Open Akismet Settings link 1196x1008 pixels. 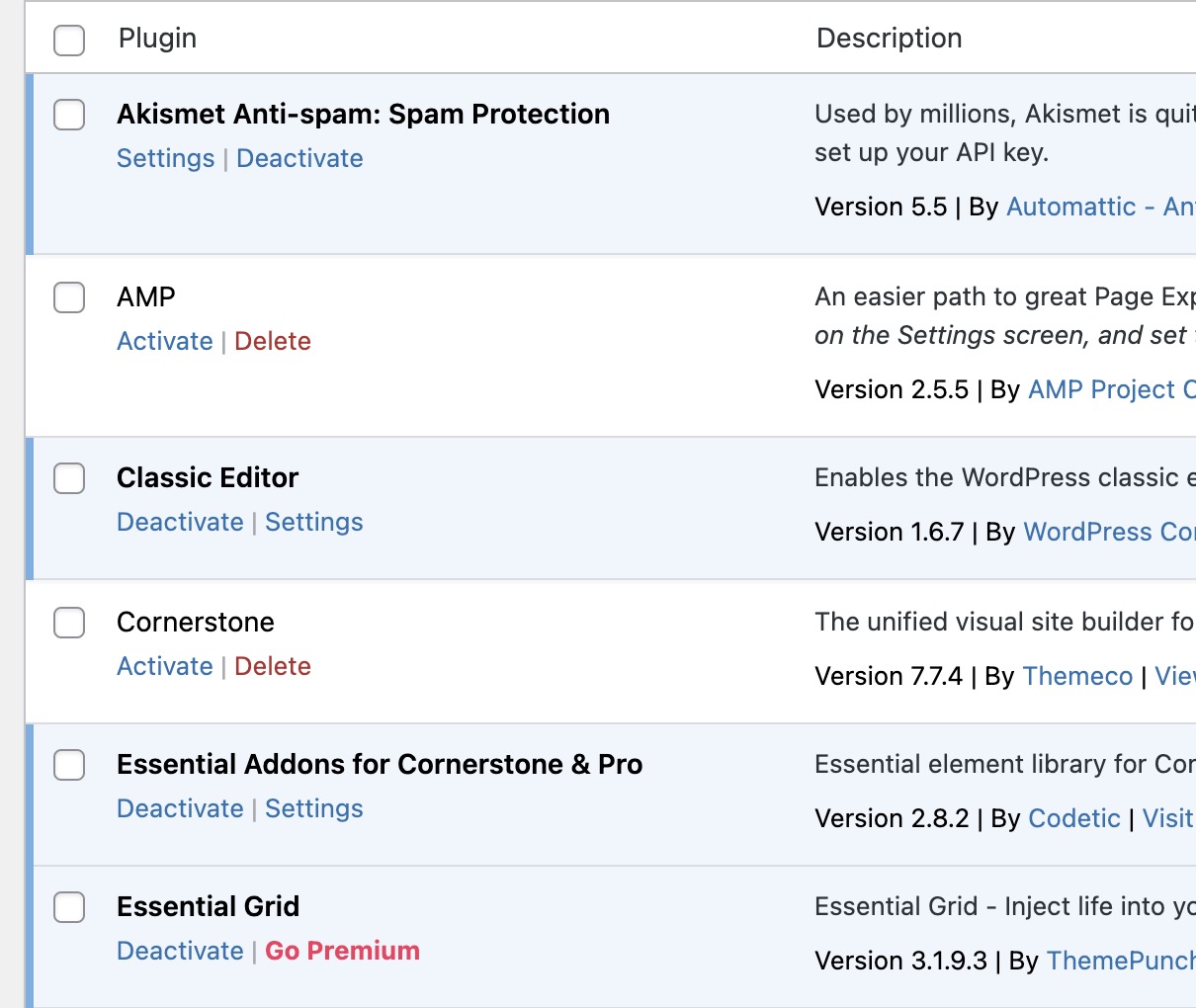[166, 158]
